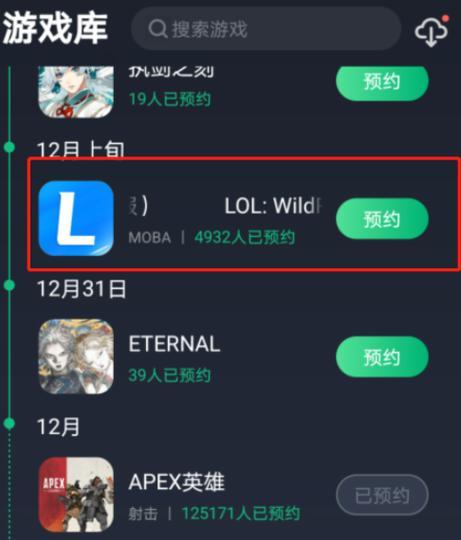Reserve the game with 19人已预约

382,82
